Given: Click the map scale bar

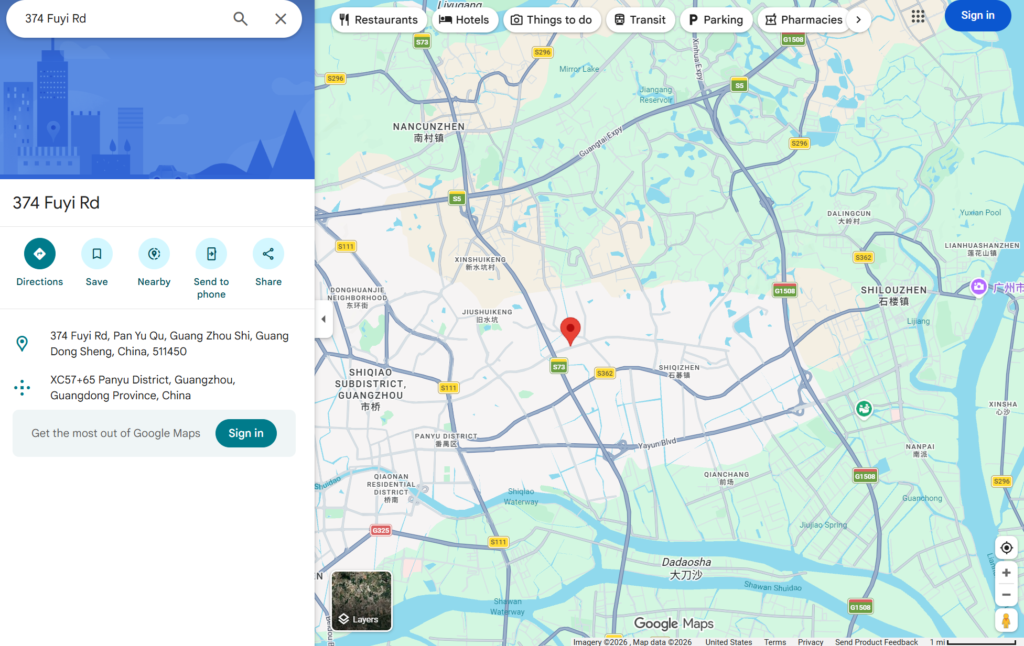Looking at the screenshot, I should (x=980, y=642).
